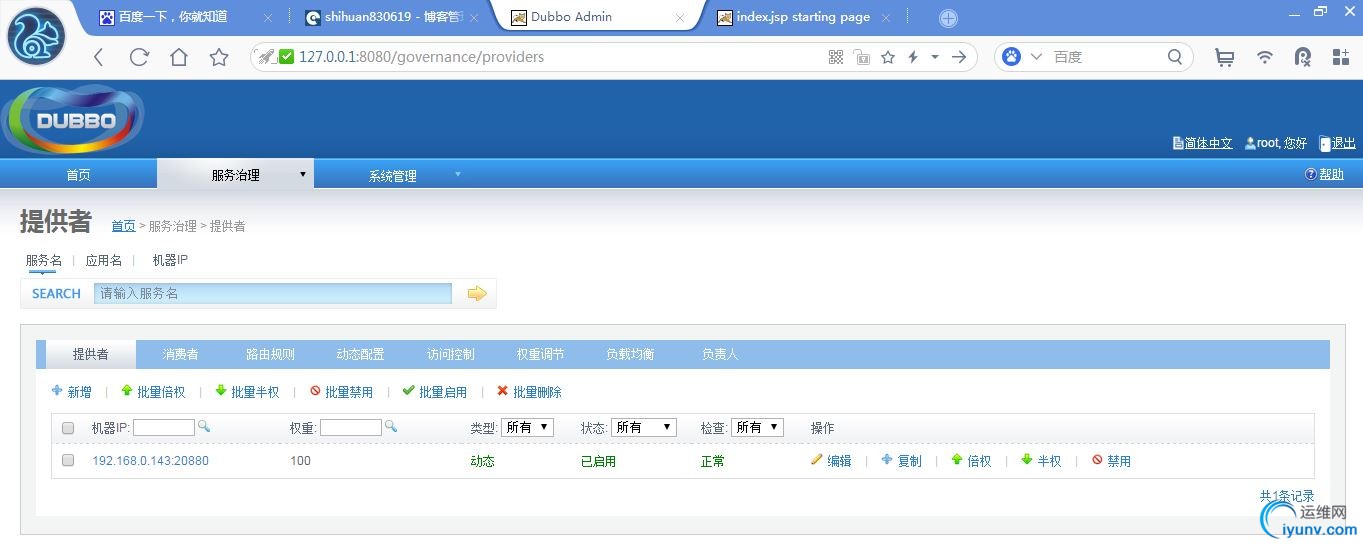The width and height of the screenshot is (1363, 546).
Task: Click the DUBBO logo
Action: click(x=75, y=120)
